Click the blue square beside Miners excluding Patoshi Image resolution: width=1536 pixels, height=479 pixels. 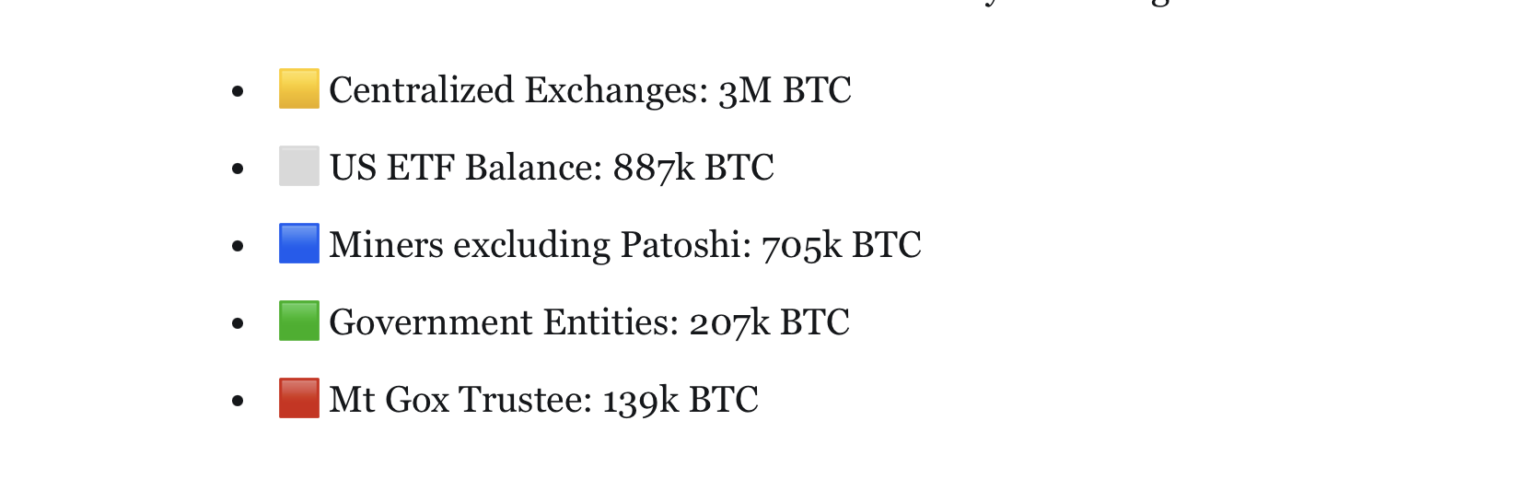tap(299, 243)
